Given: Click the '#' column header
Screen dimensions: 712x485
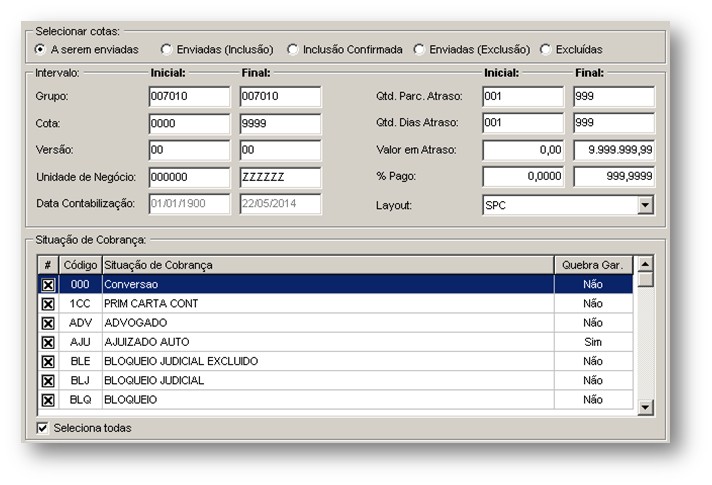Looking at the screenshot, I should tap(48, 265).
